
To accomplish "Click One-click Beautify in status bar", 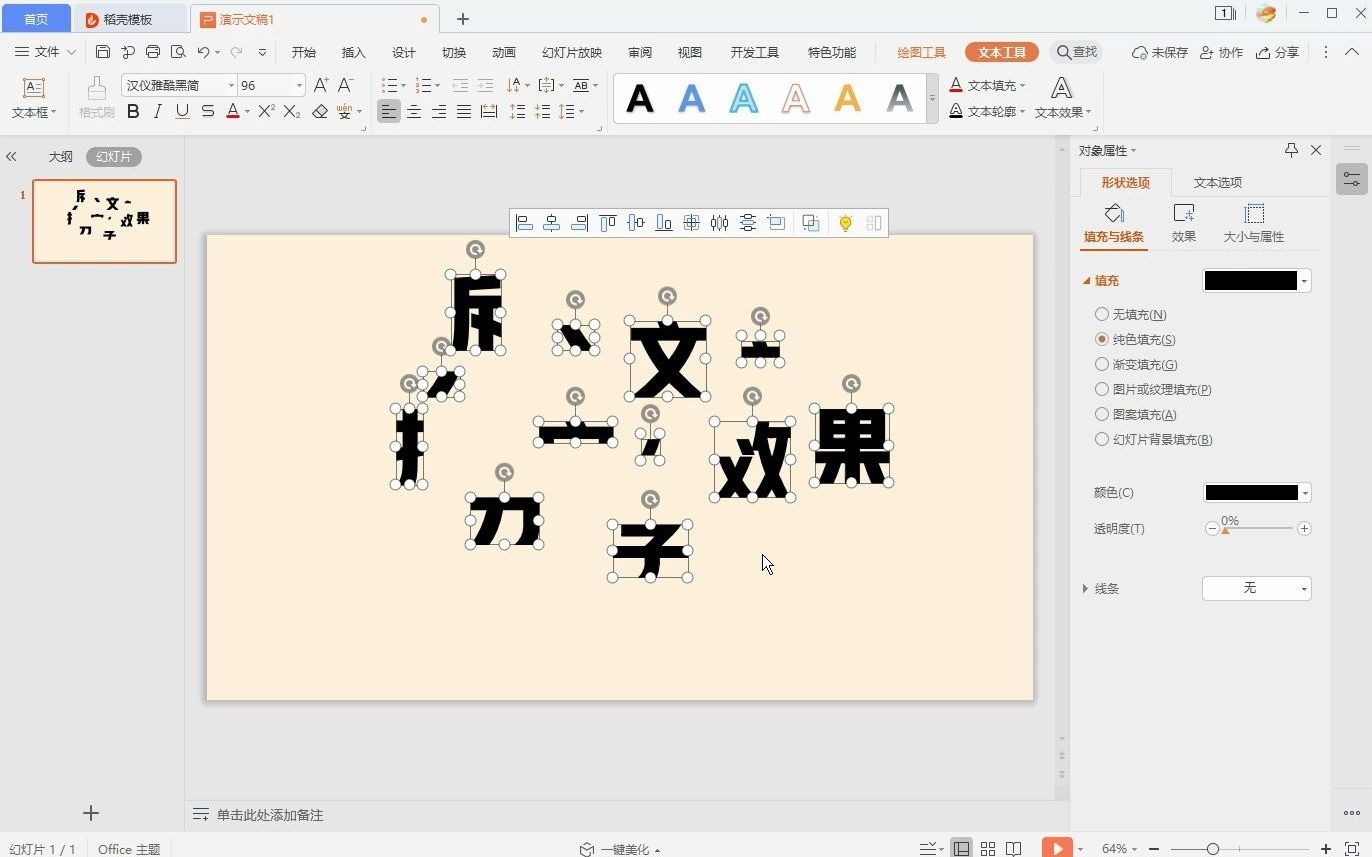I will (620, 849).
